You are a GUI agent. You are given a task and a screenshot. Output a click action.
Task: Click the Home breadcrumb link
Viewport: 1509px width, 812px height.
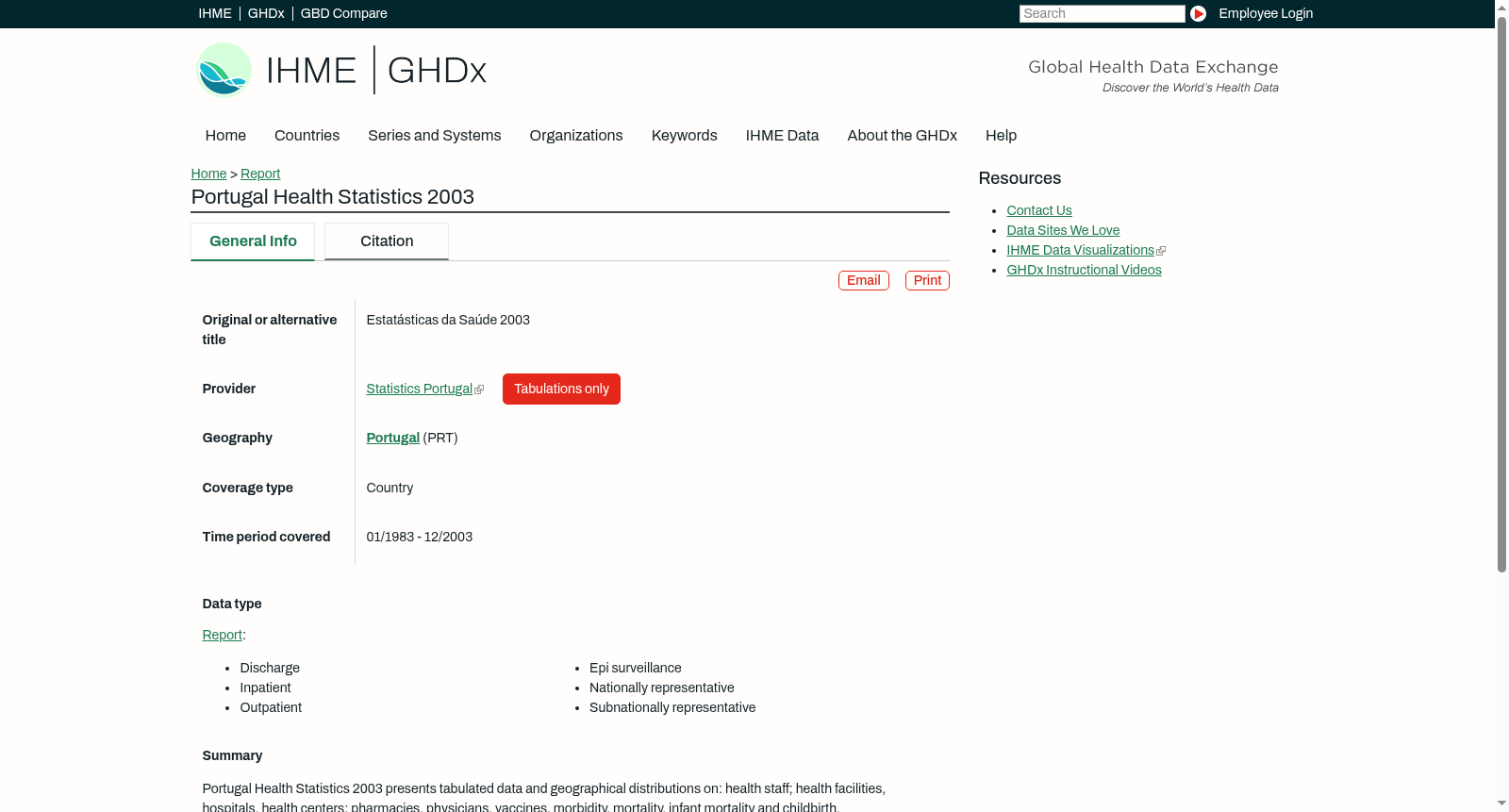[208, 174]
